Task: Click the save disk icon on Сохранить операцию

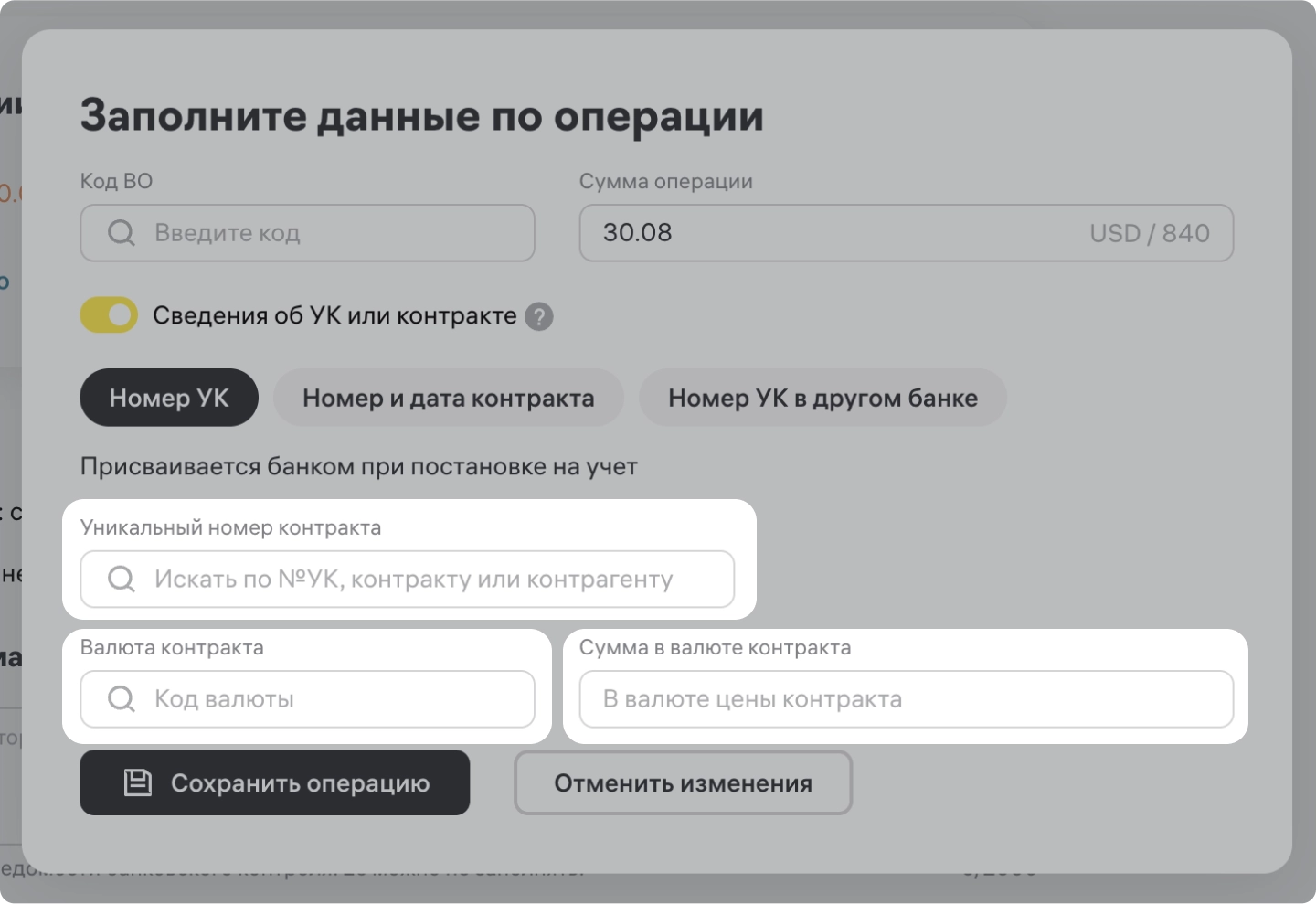Action: pyautogui.click(x=138, y=782)
